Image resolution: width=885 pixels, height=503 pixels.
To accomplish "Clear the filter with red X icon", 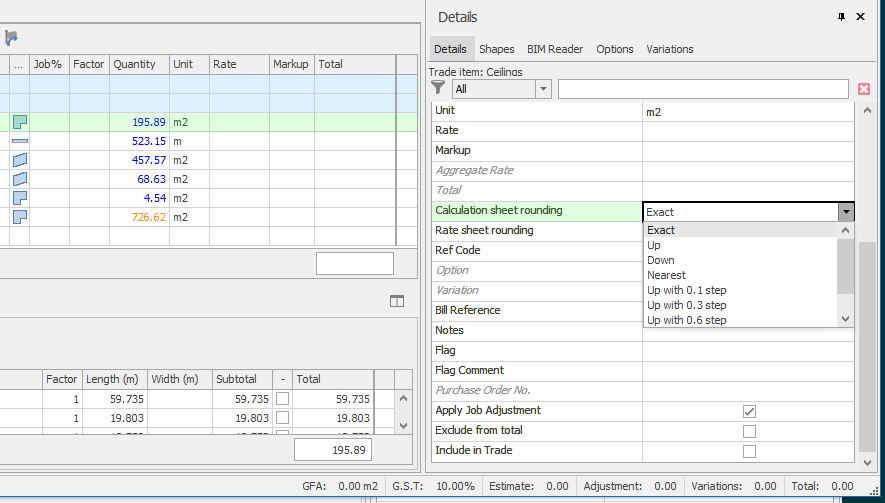I will [864, 90].
